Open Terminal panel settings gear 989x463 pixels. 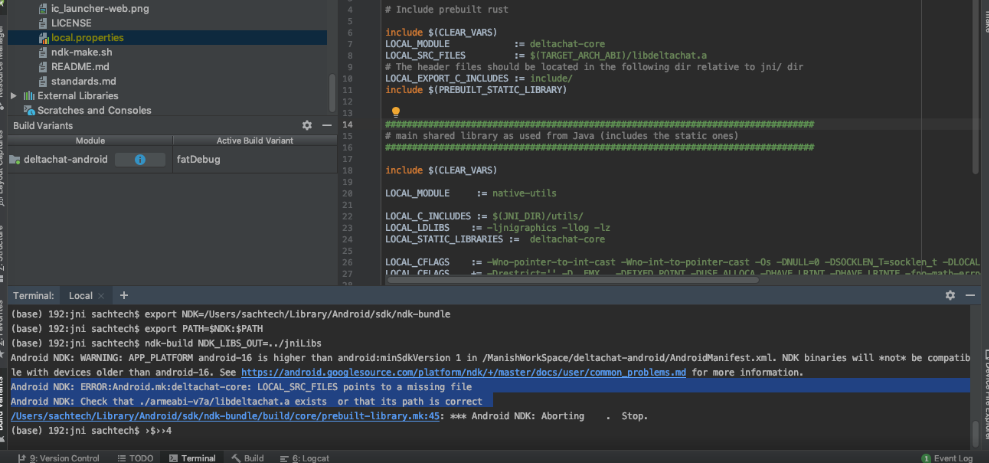click(951, 295)
